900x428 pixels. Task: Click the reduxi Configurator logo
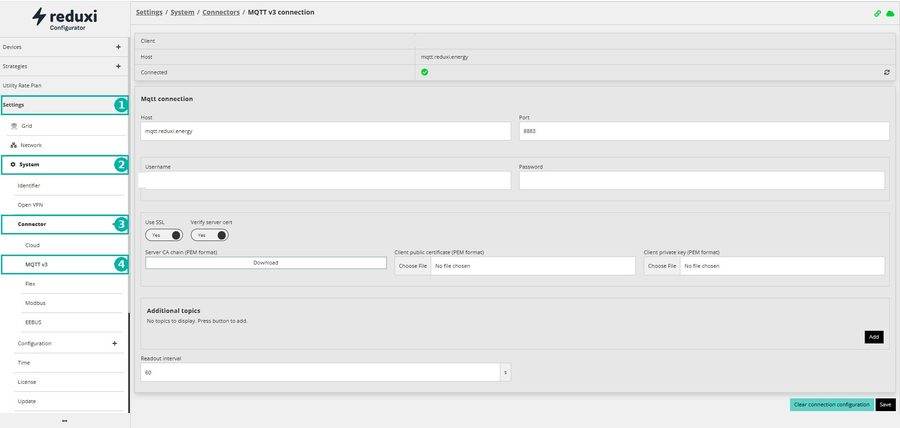pyautogui.click(x=65, y=19)
